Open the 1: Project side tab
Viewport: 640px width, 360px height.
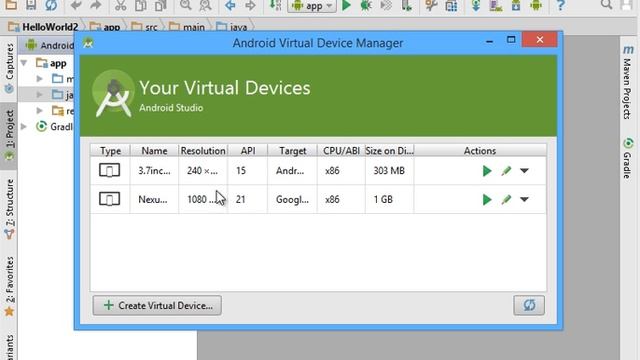click(x=9, y=135)
